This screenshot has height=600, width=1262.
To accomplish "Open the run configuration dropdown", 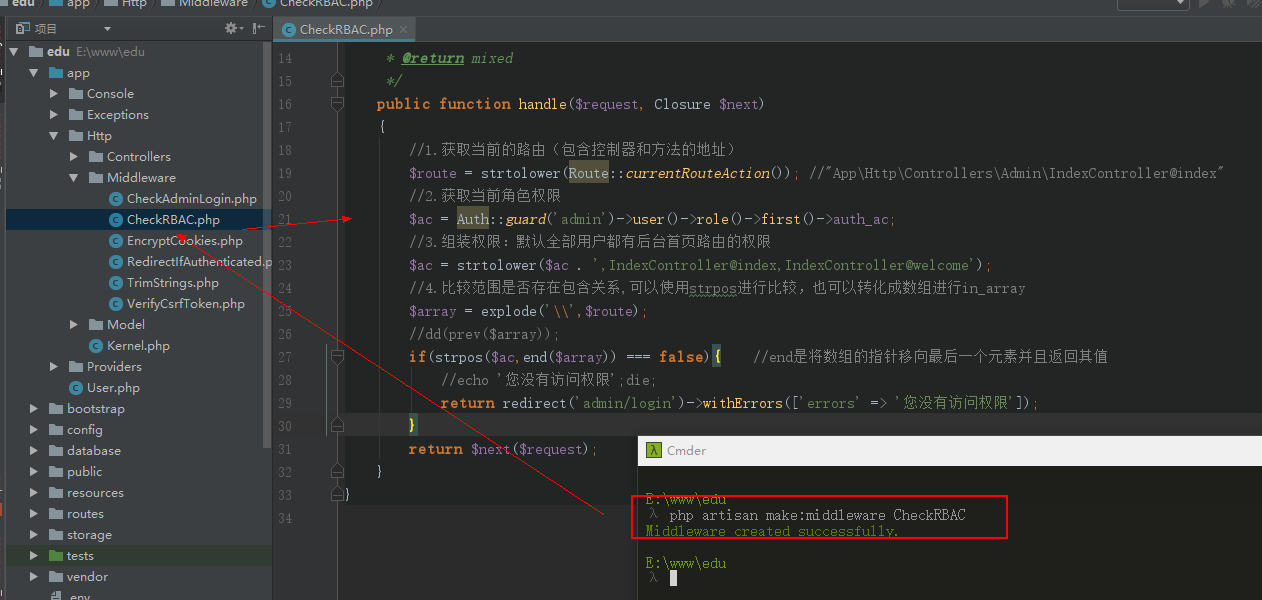I will coord(1152,3).
